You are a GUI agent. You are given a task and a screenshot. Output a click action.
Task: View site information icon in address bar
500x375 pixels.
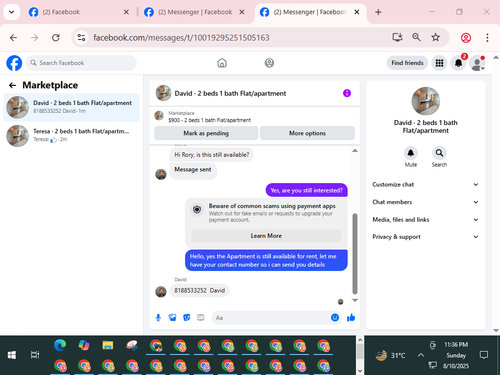pyautogui.click(x=81, y=38)
